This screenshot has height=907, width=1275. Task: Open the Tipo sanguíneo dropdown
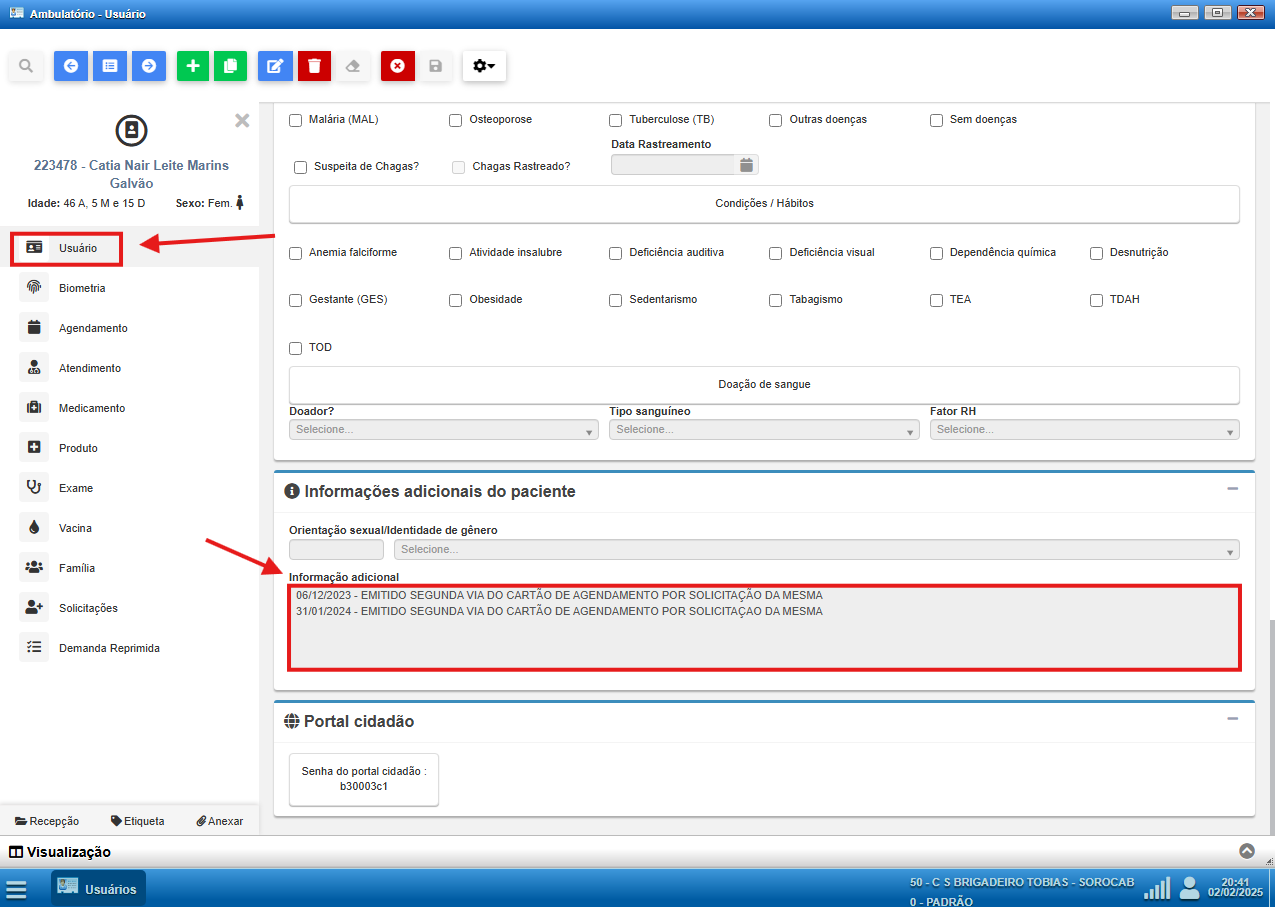764,429
